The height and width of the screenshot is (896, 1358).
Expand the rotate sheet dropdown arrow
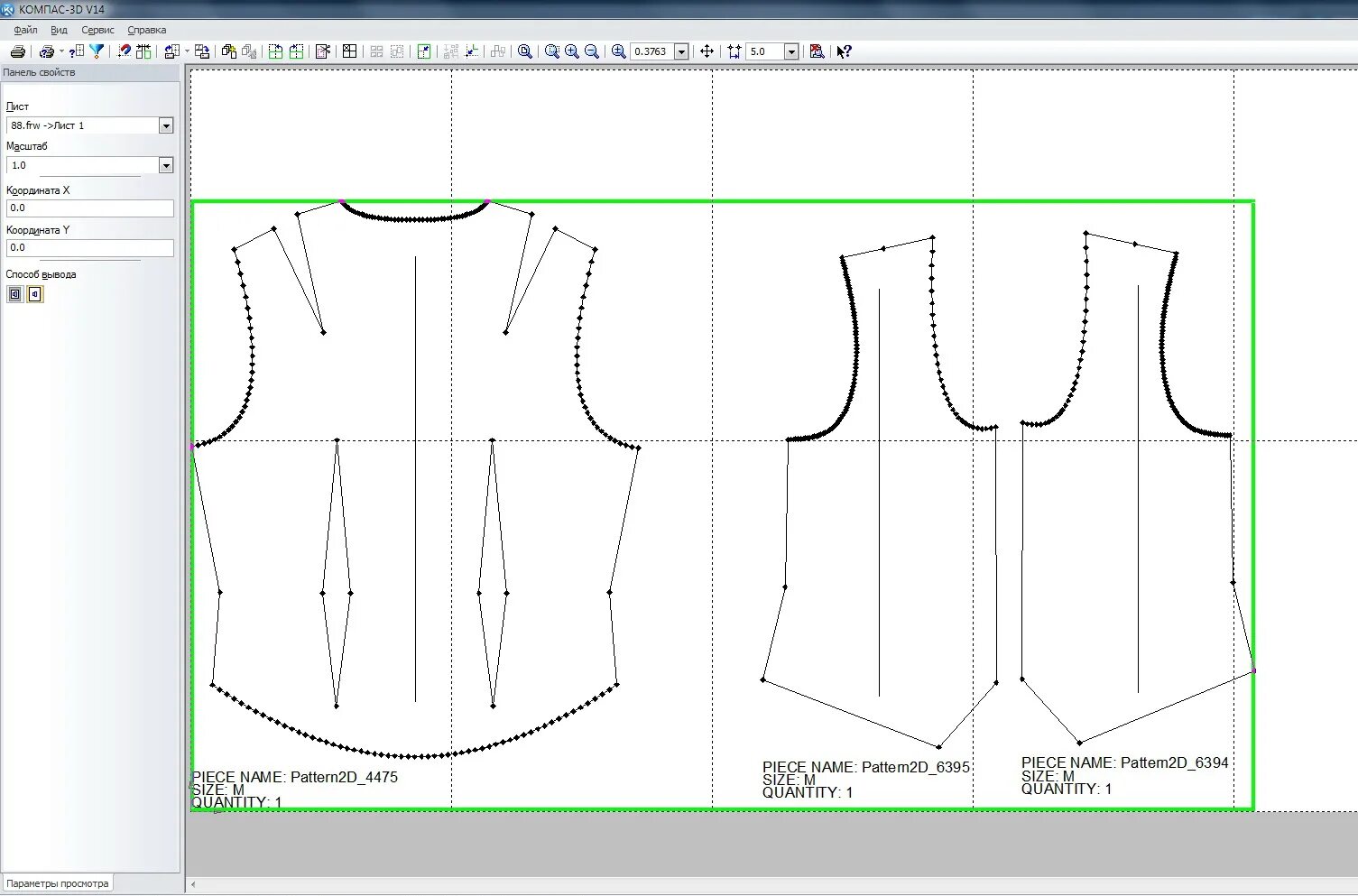(x=187, y=51)
